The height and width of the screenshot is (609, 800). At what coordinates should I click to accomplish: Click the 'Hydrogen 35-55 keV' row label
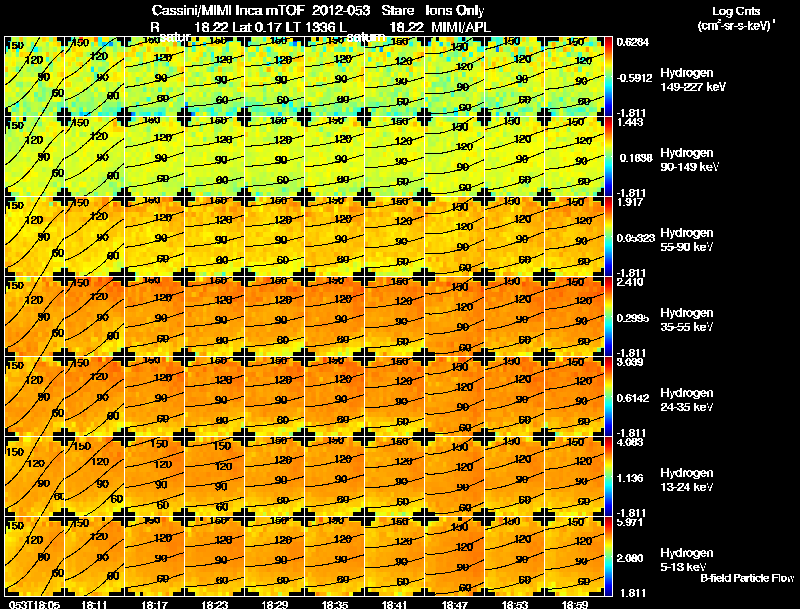[687, 320]
